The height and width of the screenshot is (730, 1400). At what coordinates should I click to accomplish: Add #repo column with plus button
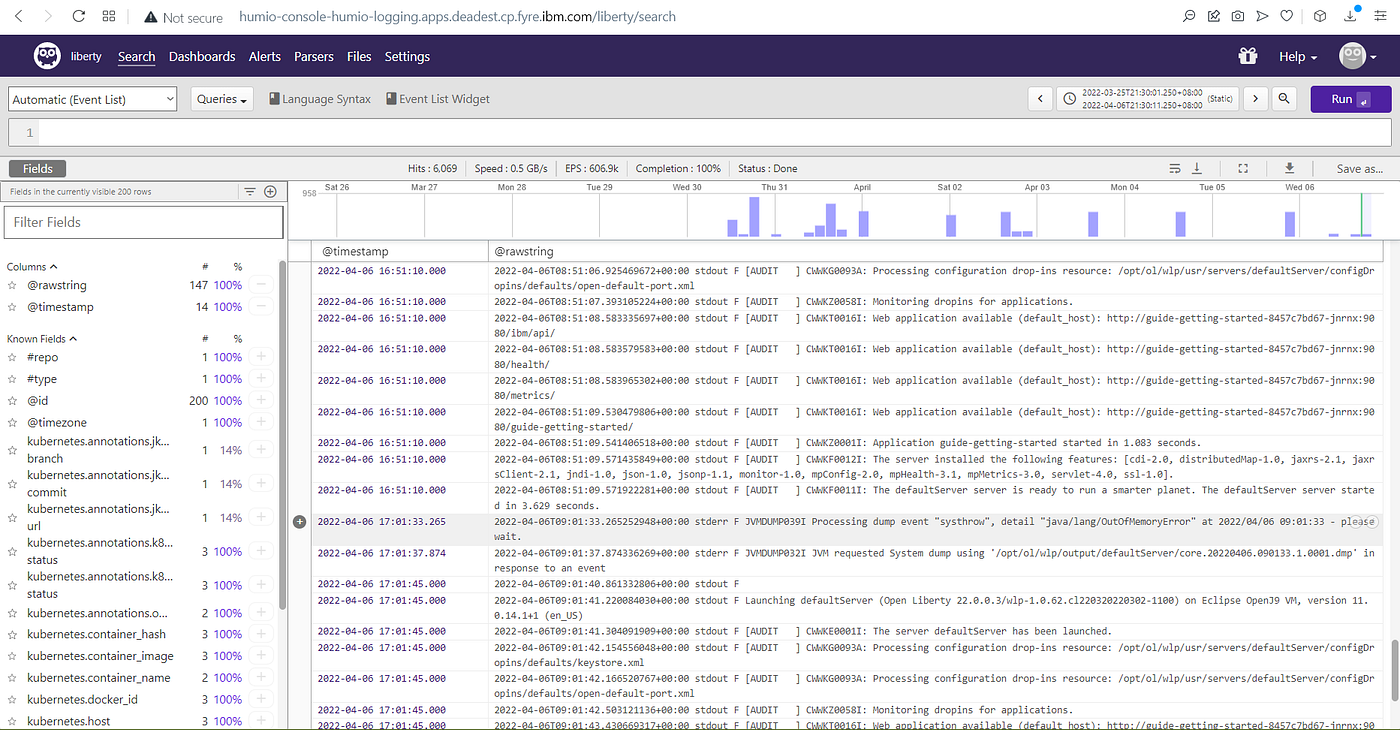point(261,357)
